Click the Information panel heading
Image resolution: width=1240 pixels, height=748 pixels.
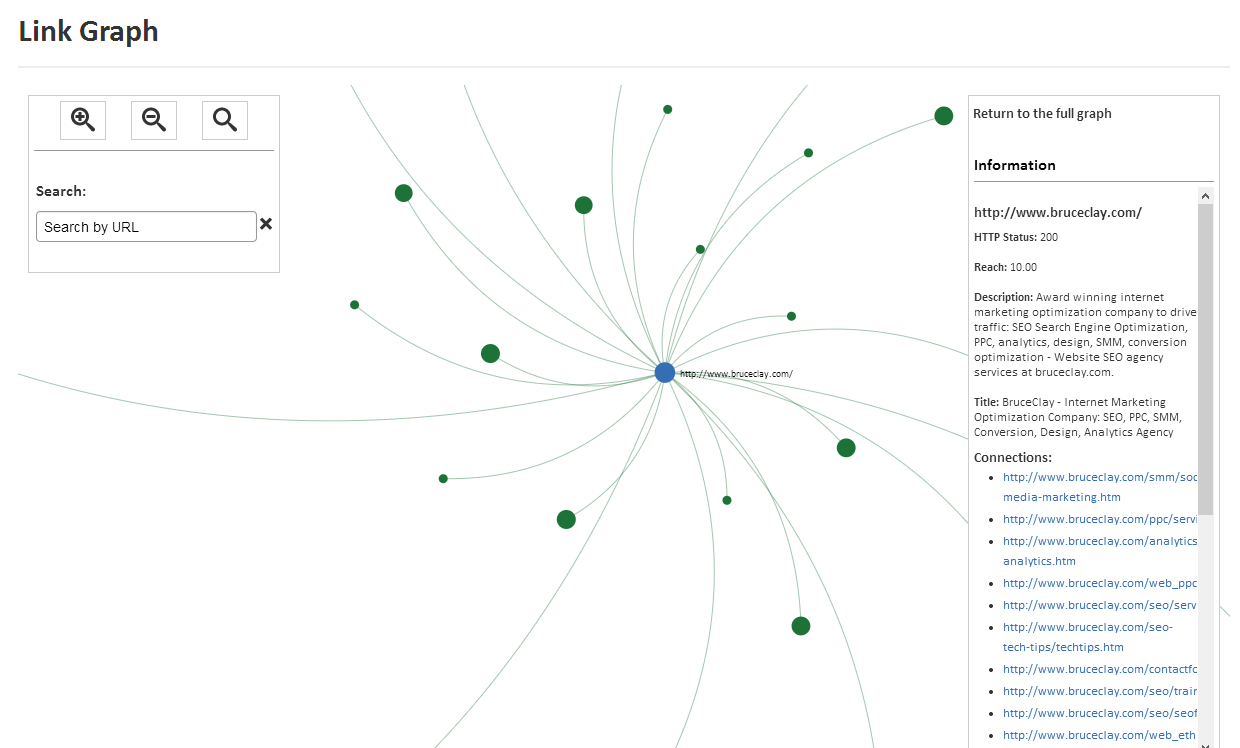pos(1015,165)
